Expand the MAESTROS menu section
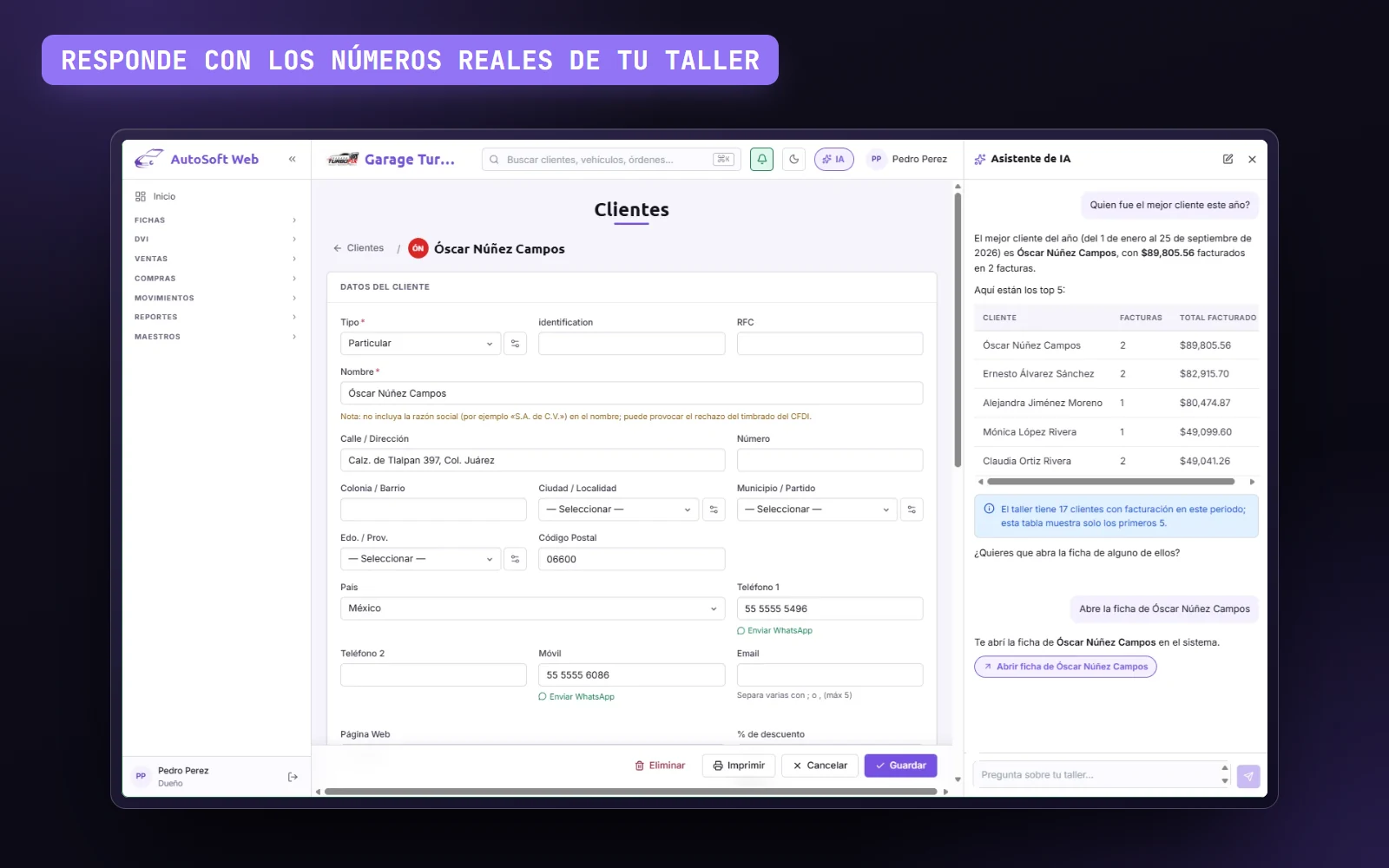 [215, 337]
